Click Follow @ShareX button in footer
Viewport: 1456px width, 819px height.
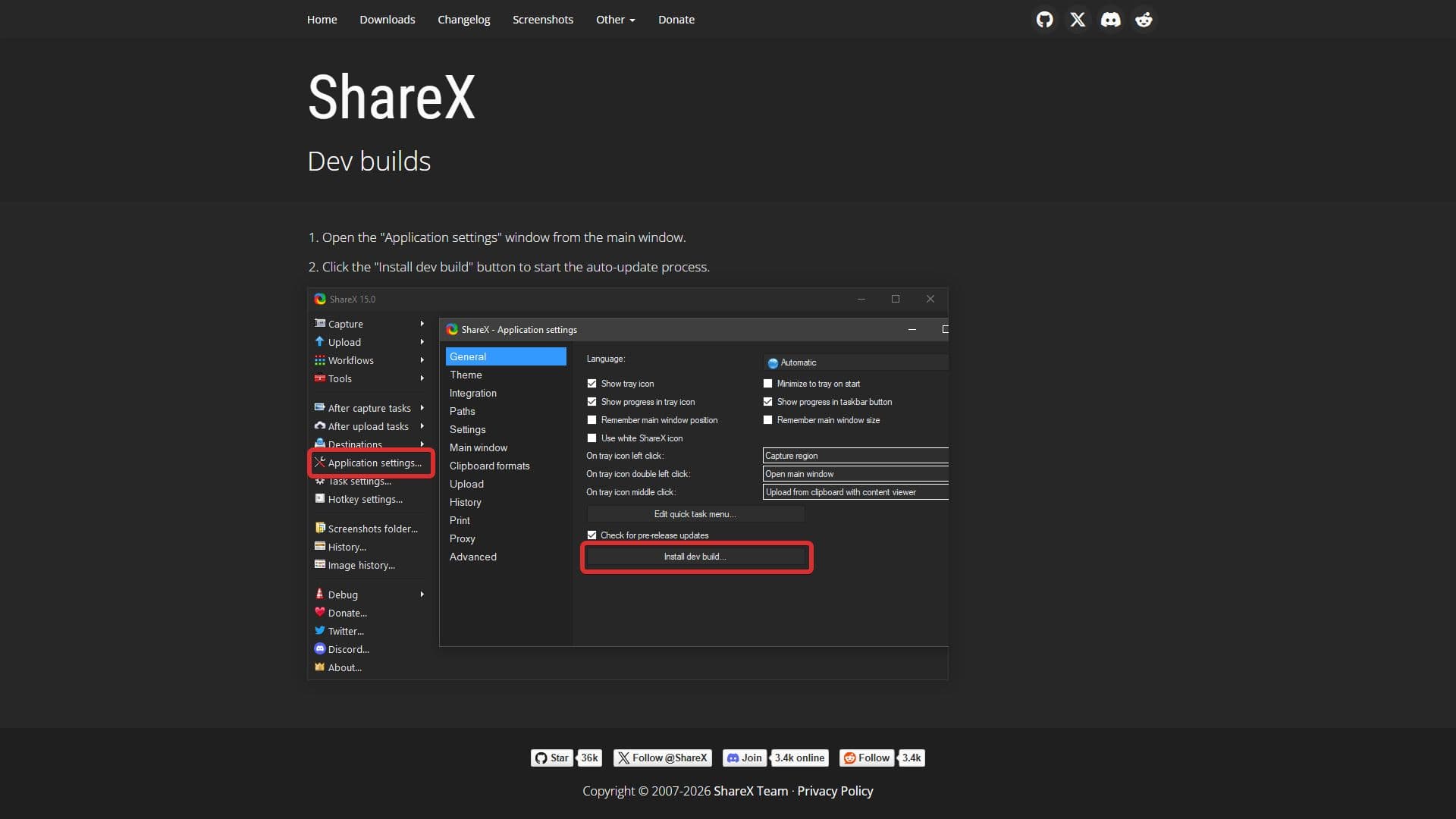[663, 758]
